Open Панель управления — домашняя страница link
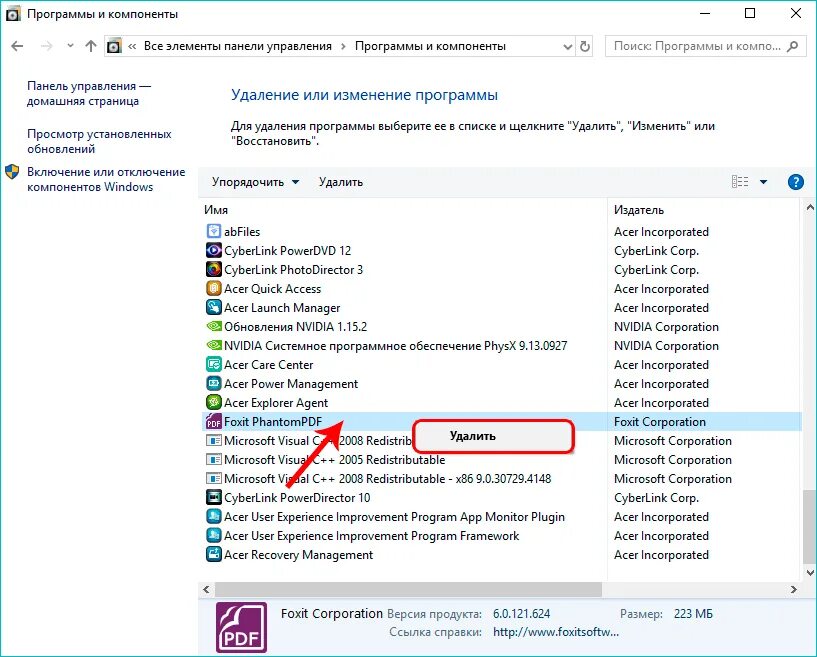The height and width of the screenshot is (657, 817). [x=89, y=93]
